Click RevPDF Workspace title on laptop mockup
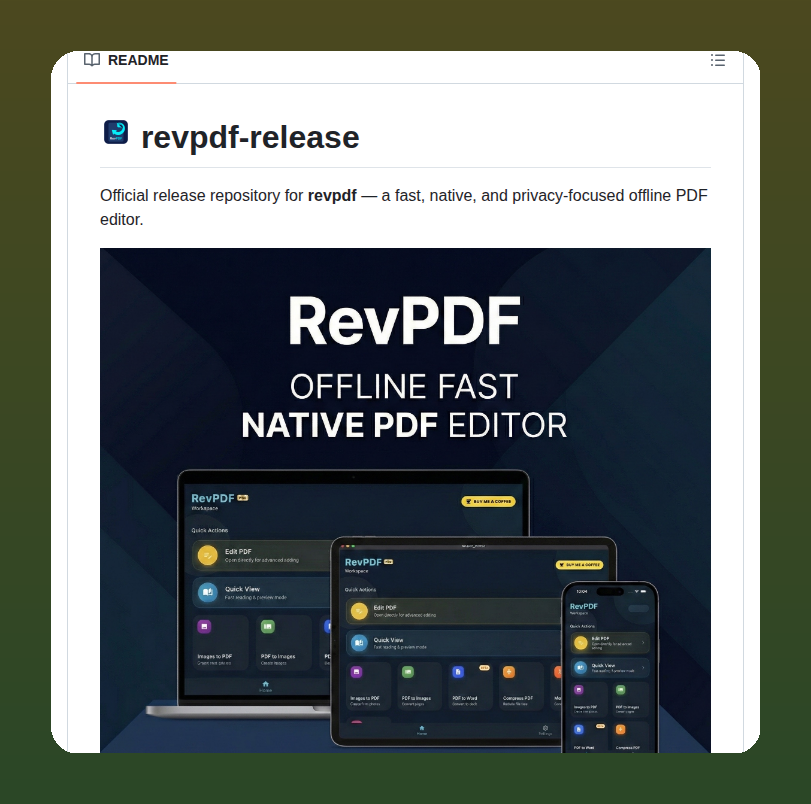 pos(220,501)
